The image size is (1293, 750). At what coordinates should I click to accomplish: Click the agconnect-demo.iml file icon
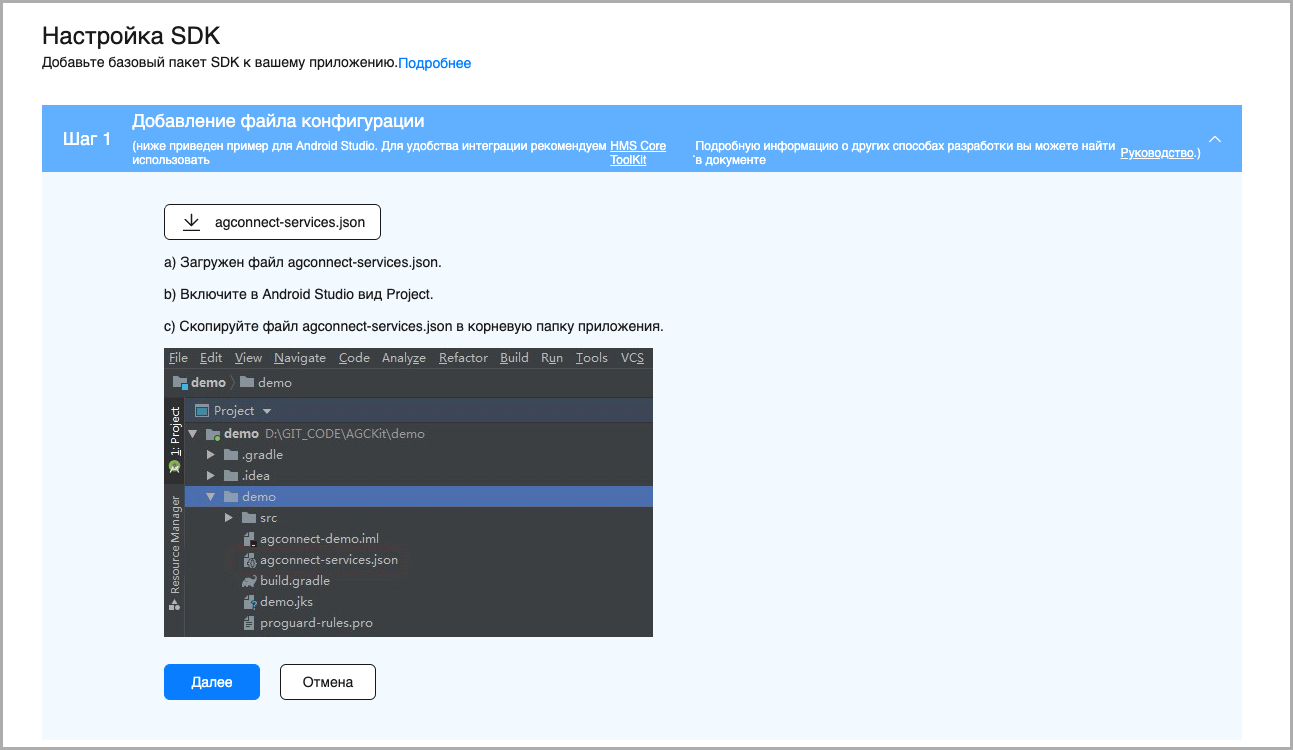coord(250,539)
